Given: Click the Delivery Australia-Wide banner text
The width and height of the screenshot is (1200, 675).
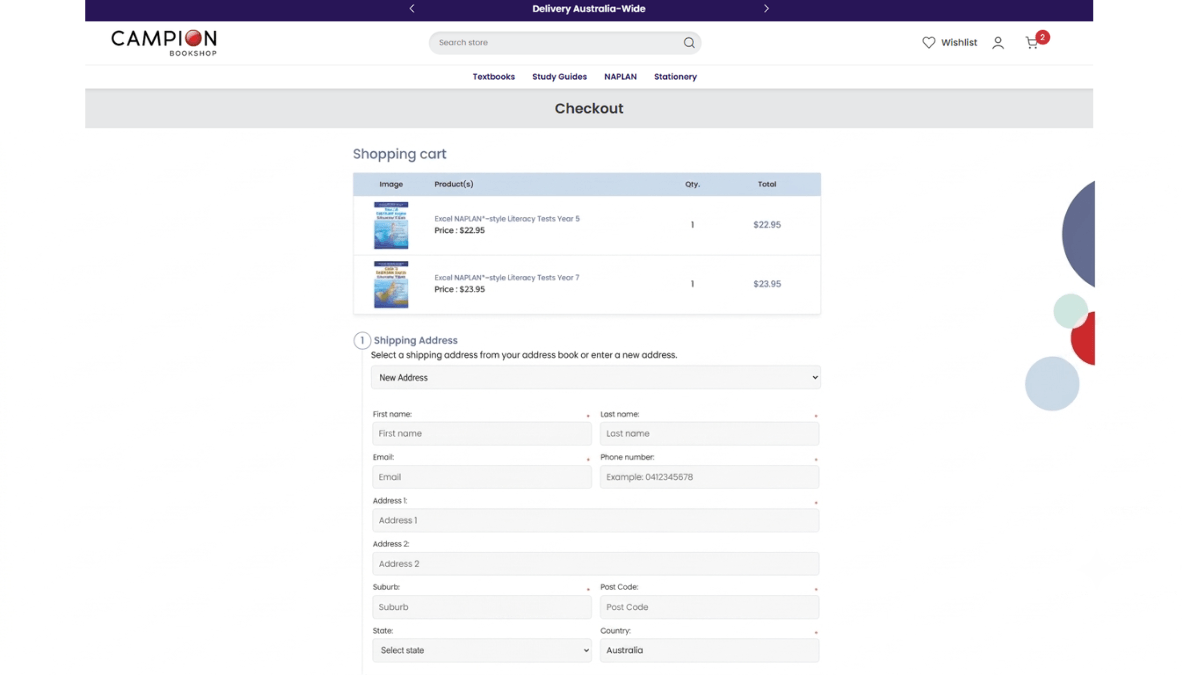Looking at the screenshot, I should point(589,9).
